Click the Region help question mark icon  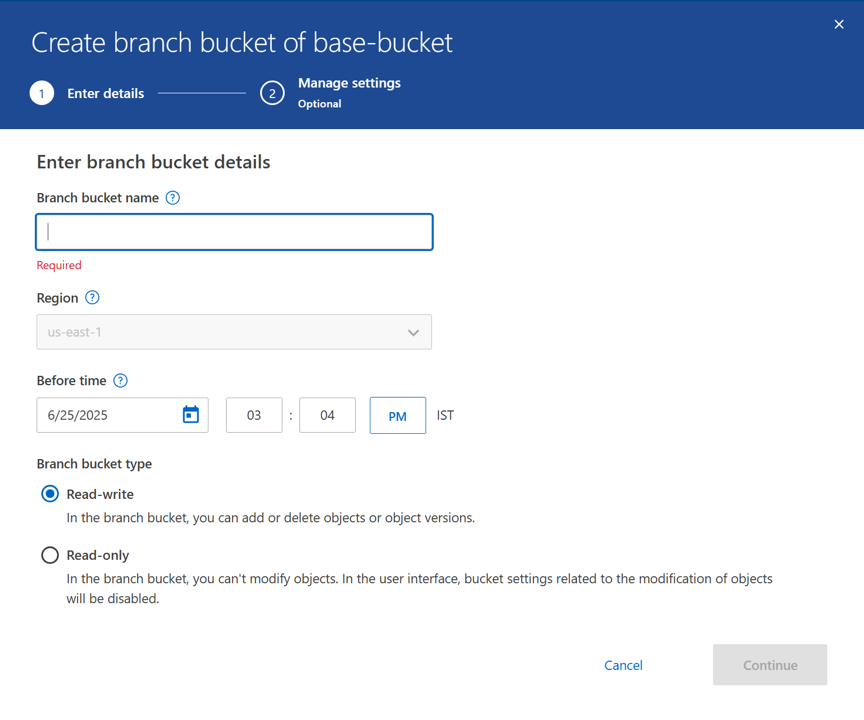[92, 298]
